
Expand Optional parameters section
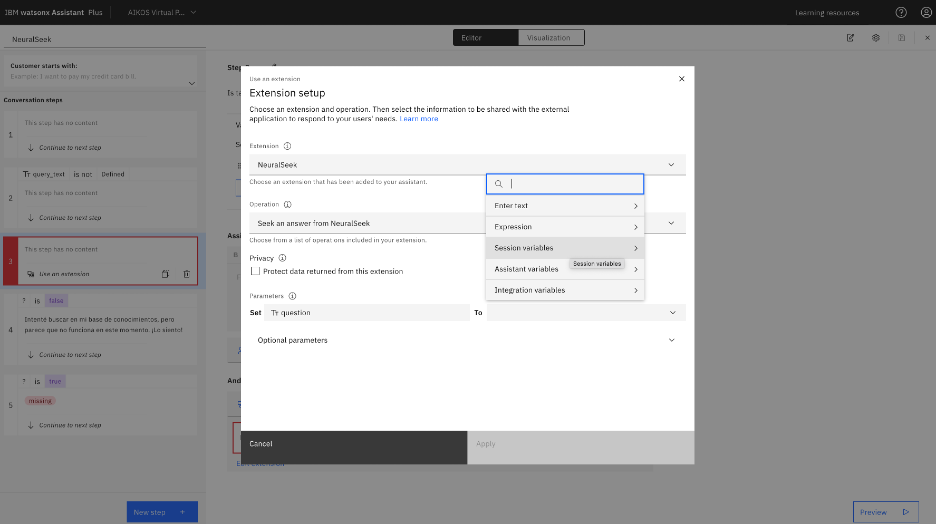467,340
